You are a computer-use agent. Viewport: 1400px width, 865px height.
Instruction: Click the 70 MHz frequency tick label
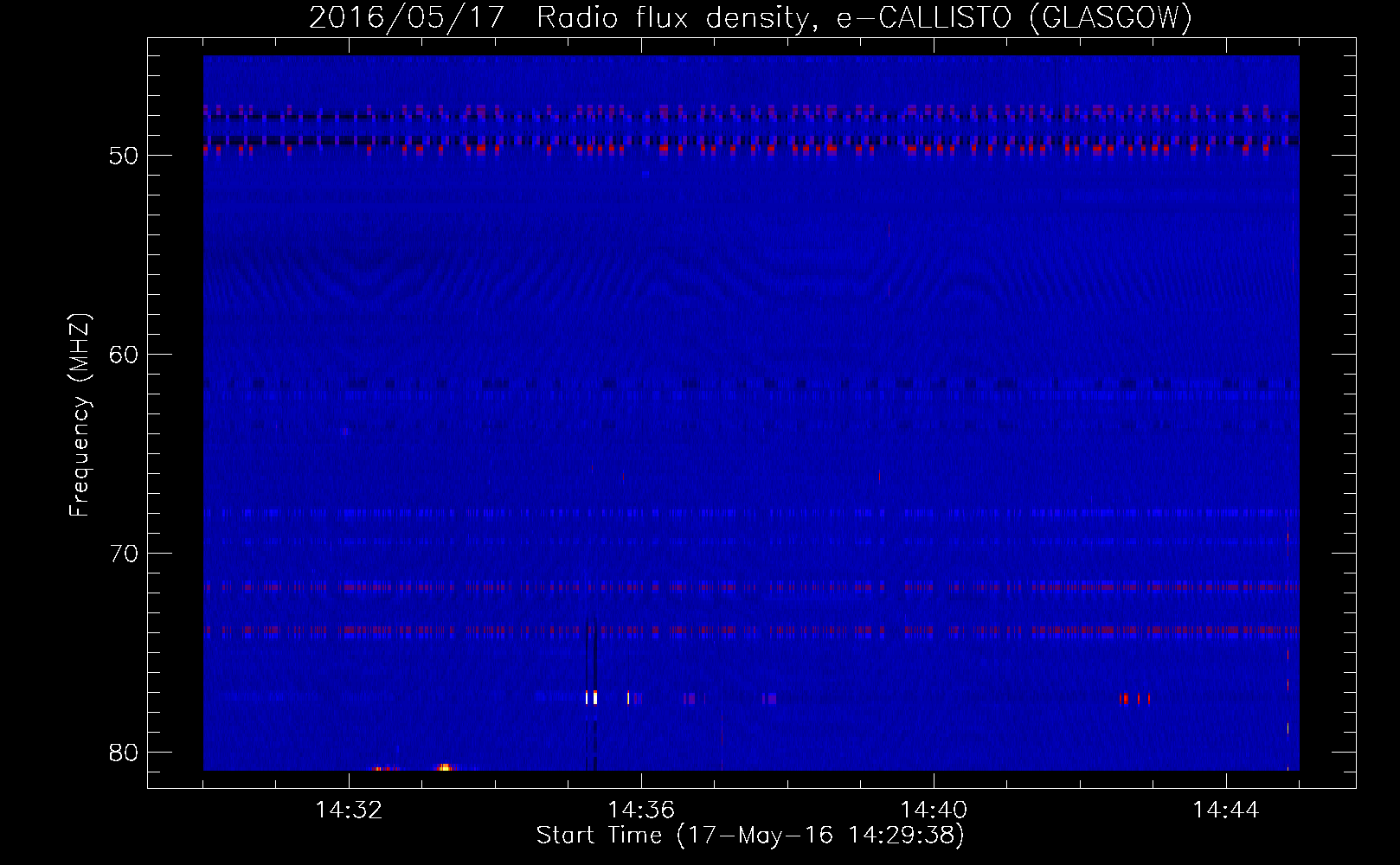tap(124, 554)
